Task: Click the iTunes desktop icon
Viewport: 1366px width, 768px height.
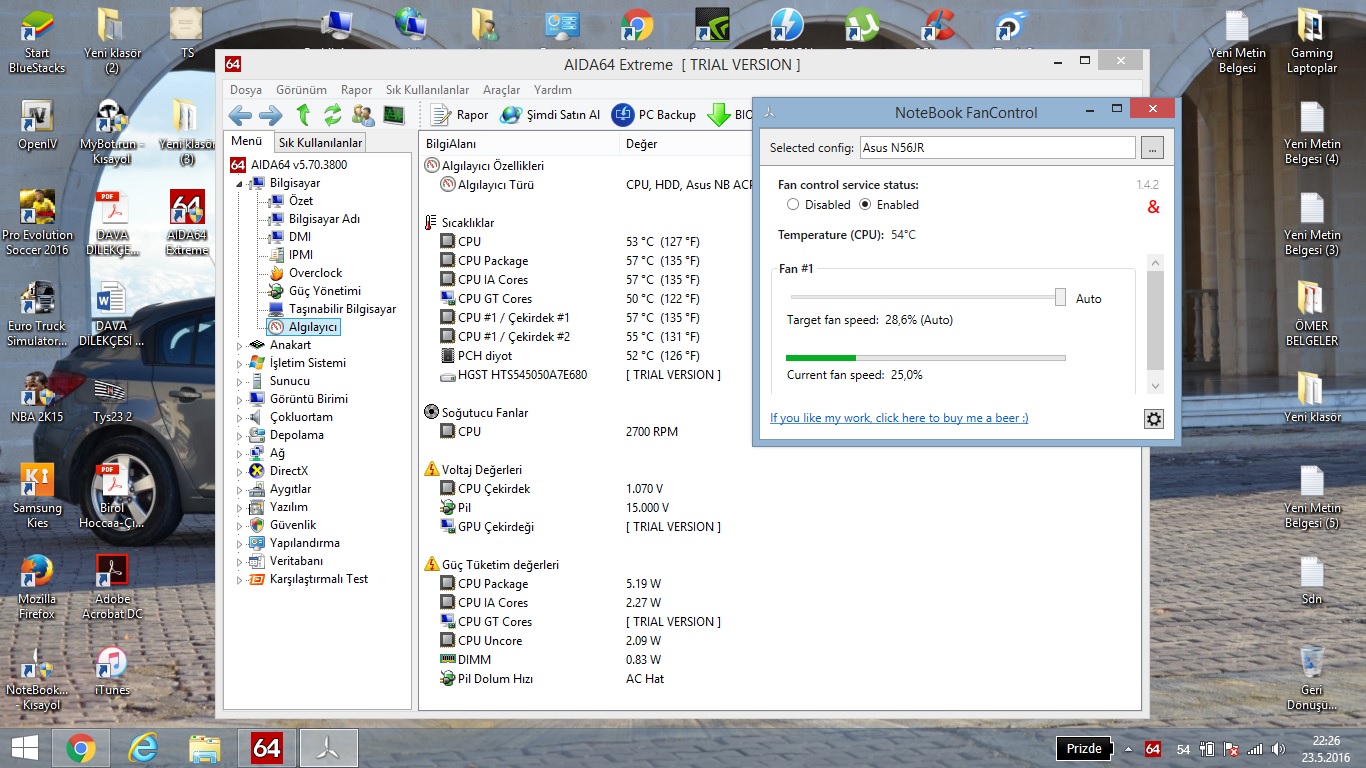Action: 112,670
